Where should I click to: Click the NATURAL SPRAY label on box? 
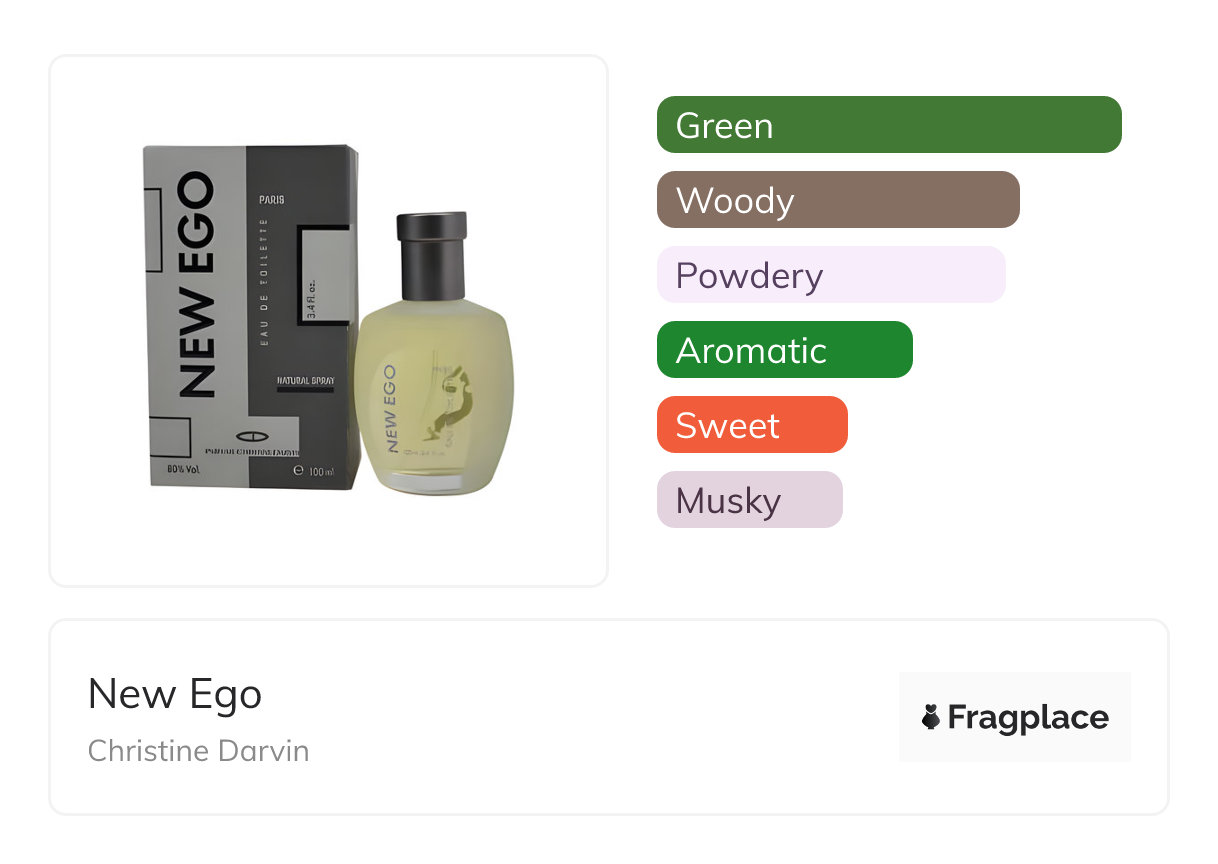(305, 381)
